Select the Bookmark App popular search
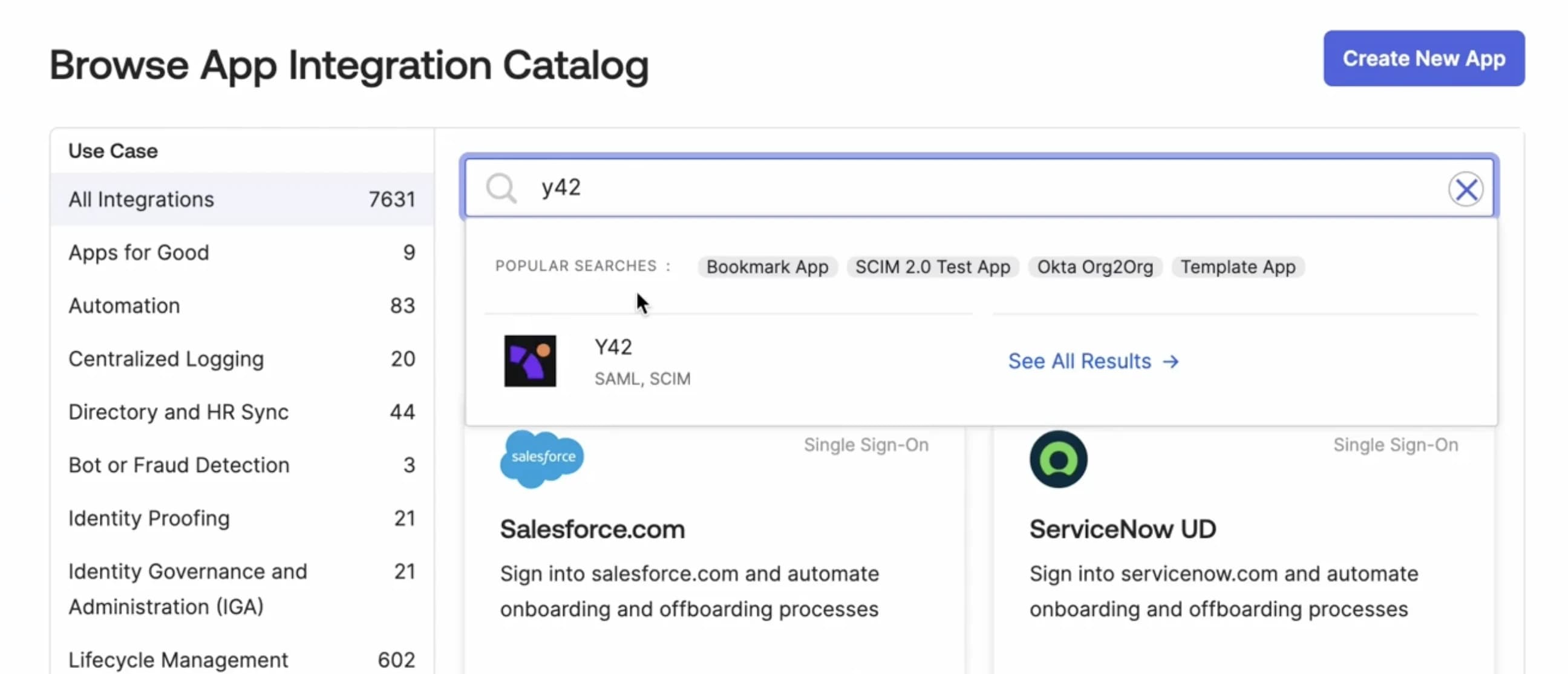 click(767, 267)
